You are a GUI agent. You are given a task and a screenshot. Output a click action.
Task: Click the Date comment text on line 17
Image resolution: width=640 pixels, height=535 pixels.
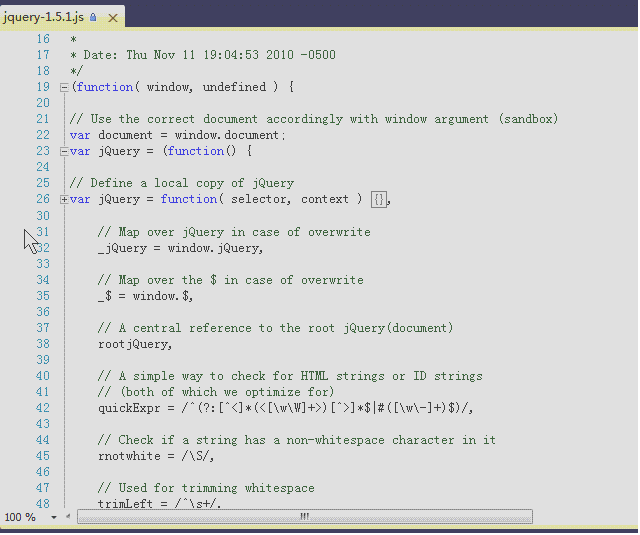[x=203, y=55]
